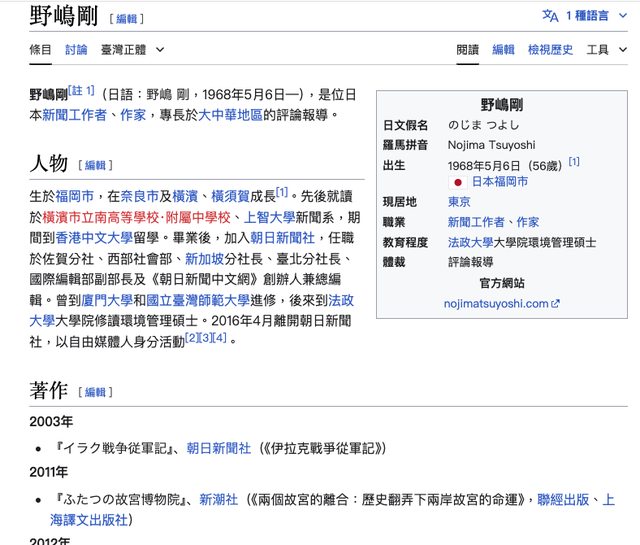Open the 日本福岡市 link in infobox

(499, 182)
